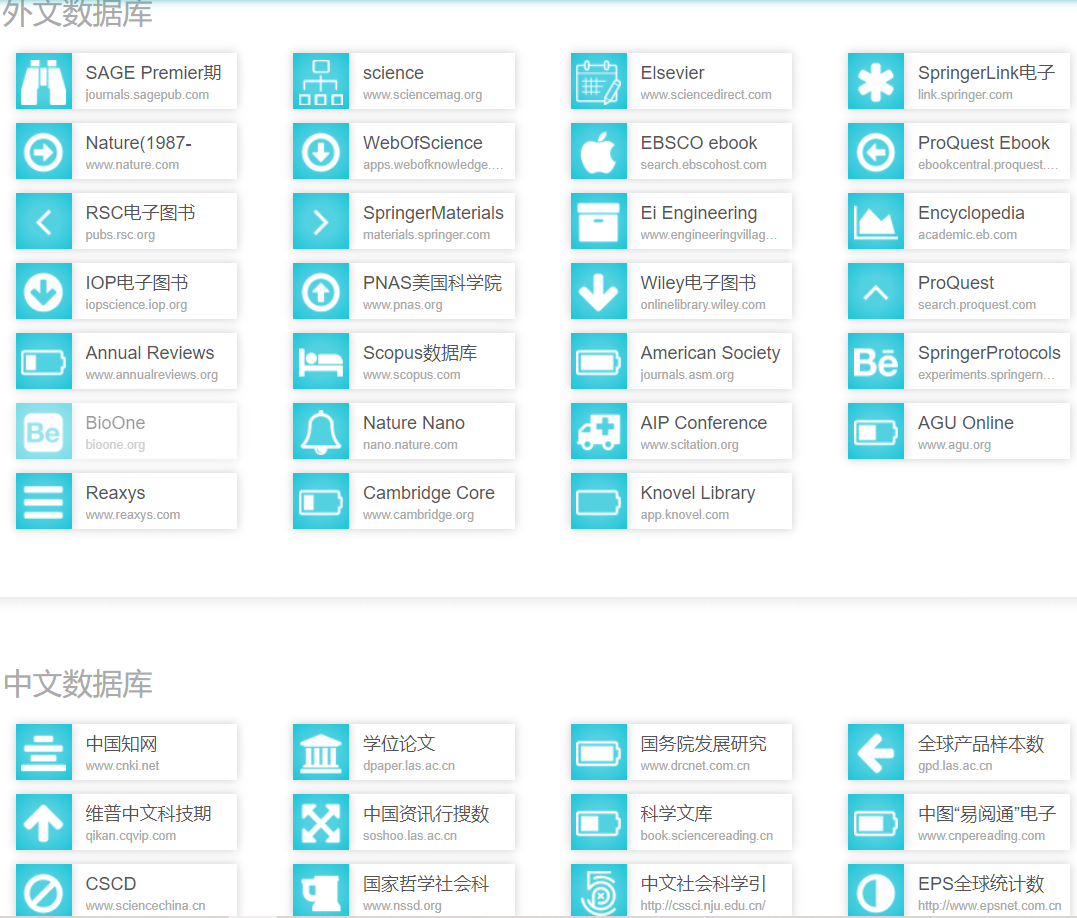Click the www.nature.com URL text
This screenshot has width=1077, height=918.
pyautogui.click(x=132, y=165)
